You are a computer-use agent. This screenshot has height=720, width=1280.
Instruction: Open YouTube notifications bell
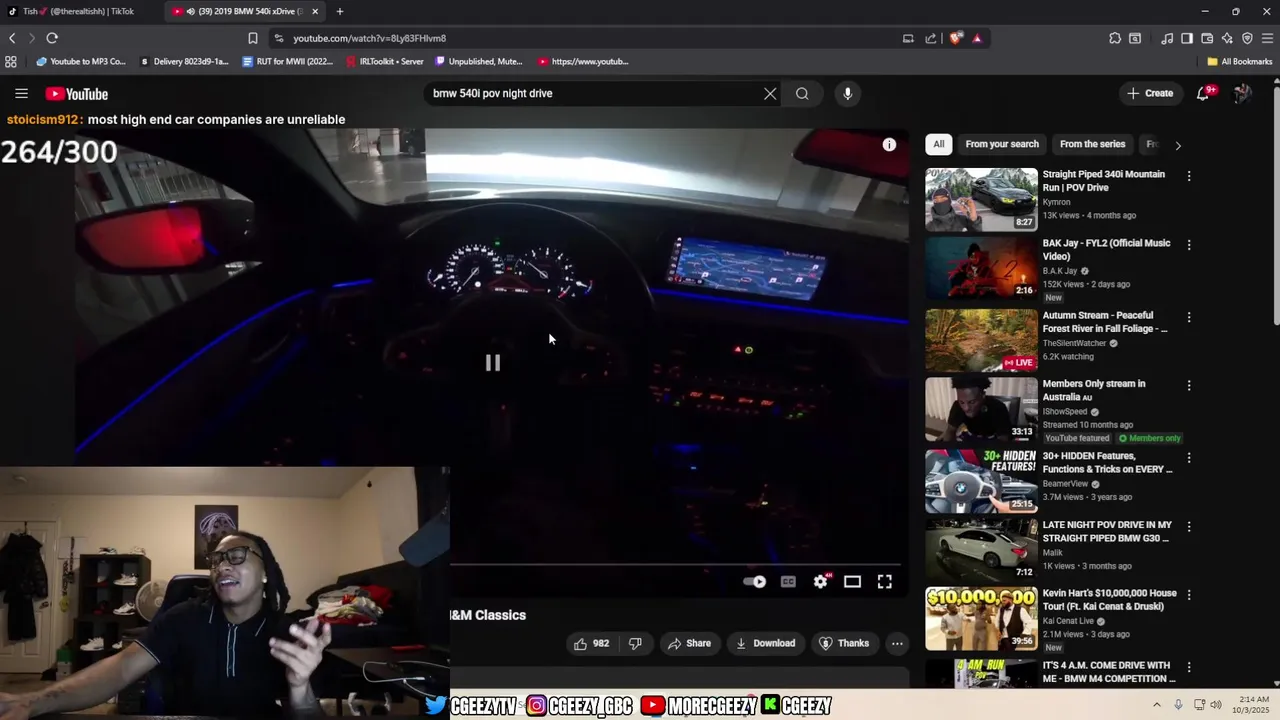[1204, 93]
